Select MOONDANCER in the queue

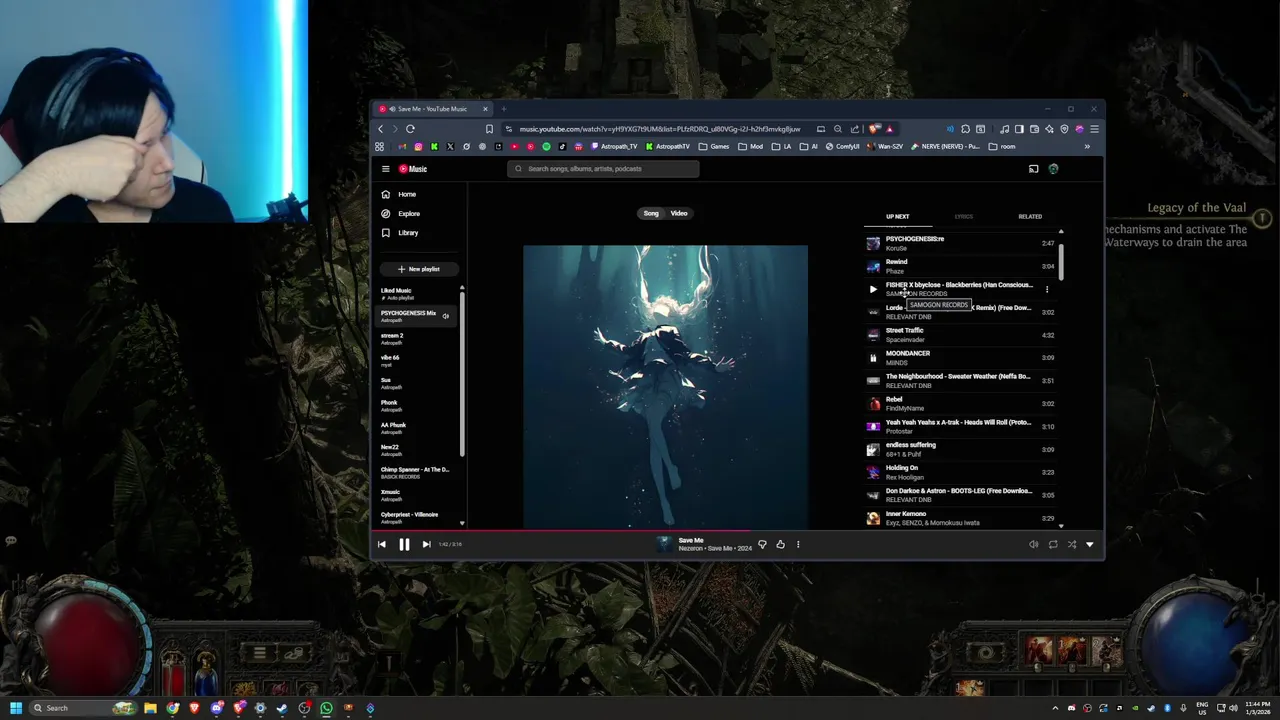click(x=960, y=358)
